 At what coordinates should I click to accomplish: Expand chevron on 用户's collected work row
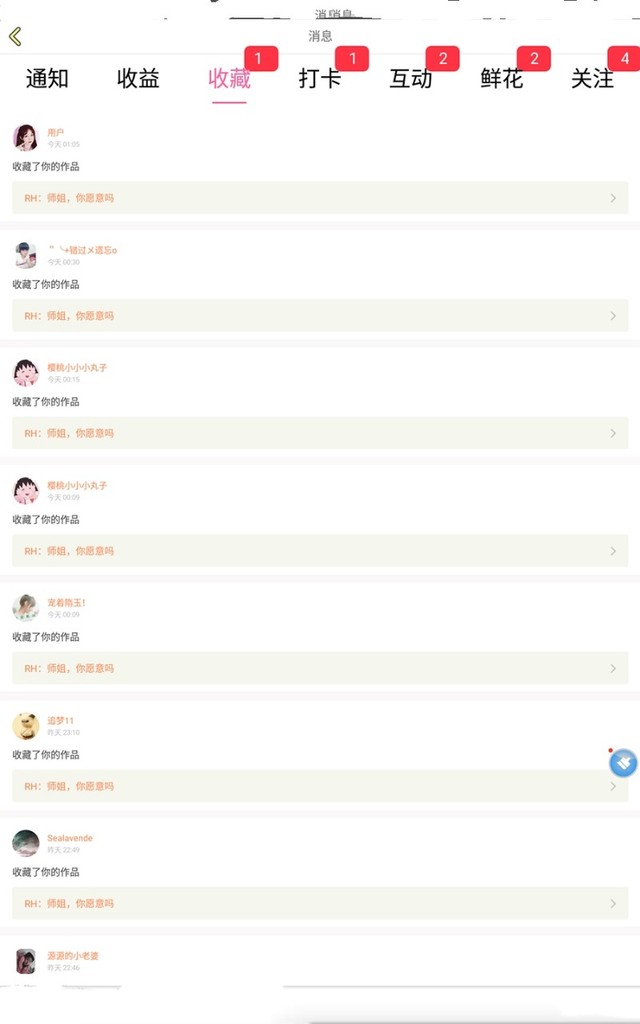[613, 198]
